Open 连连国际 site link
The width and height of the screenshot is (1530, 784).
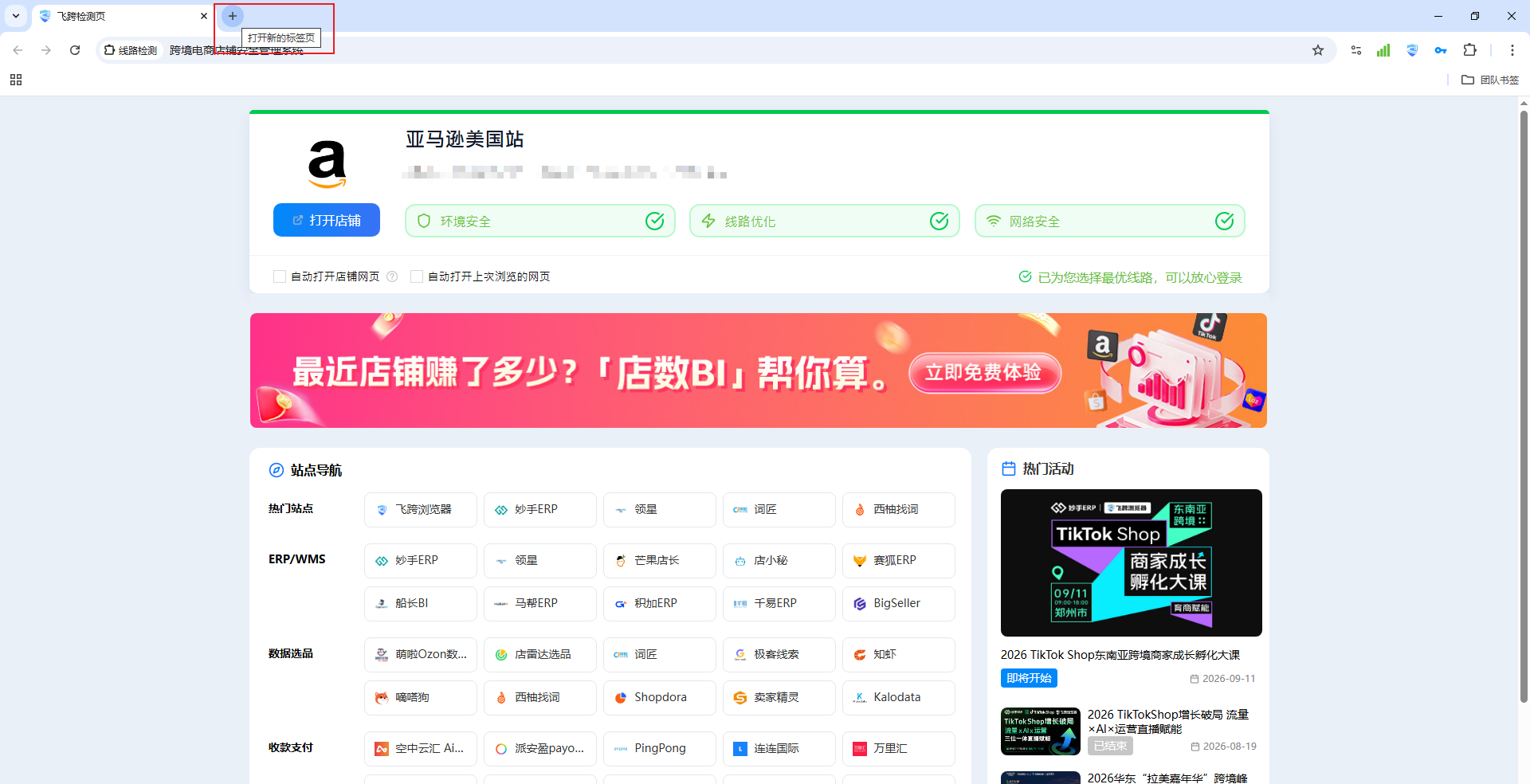pyautogui.click(x=779, y=749)
